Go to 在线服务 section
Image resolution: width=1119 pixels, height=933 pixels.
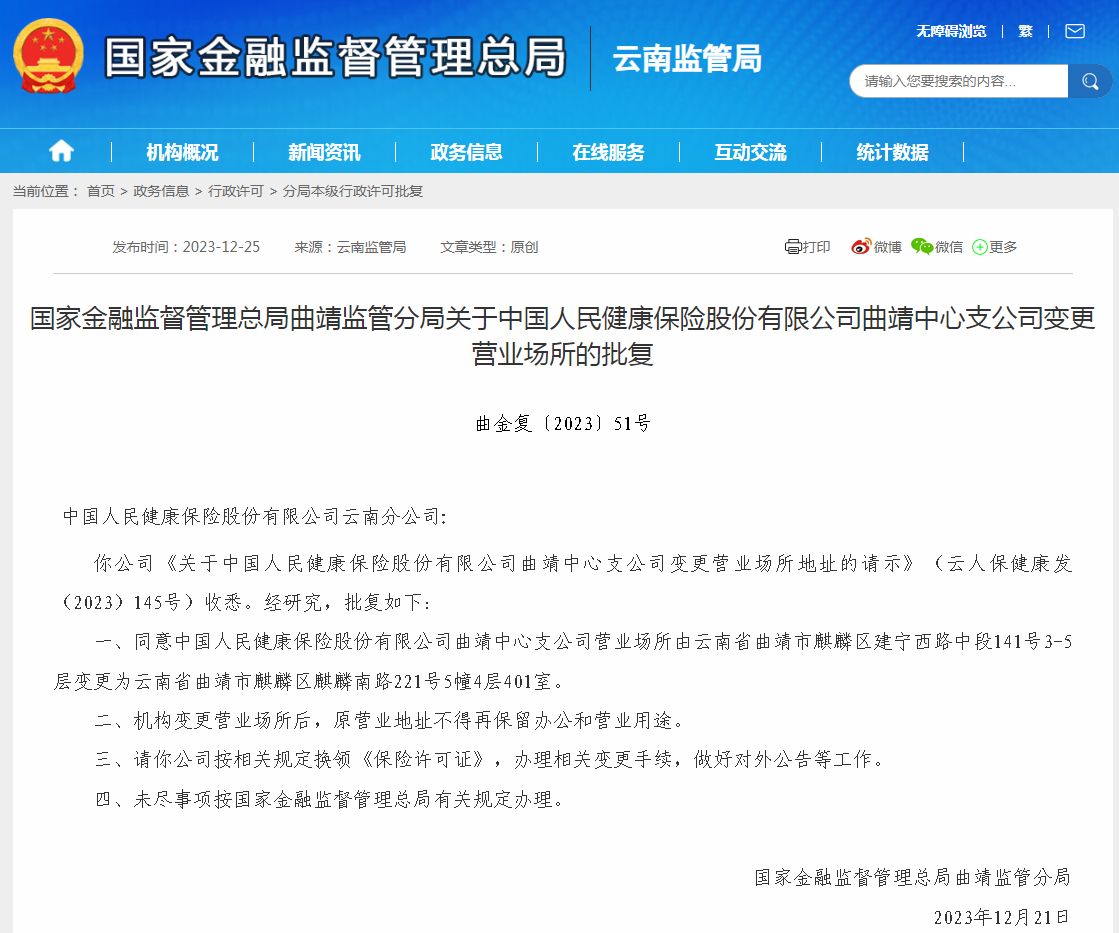[x=608, y=152]
